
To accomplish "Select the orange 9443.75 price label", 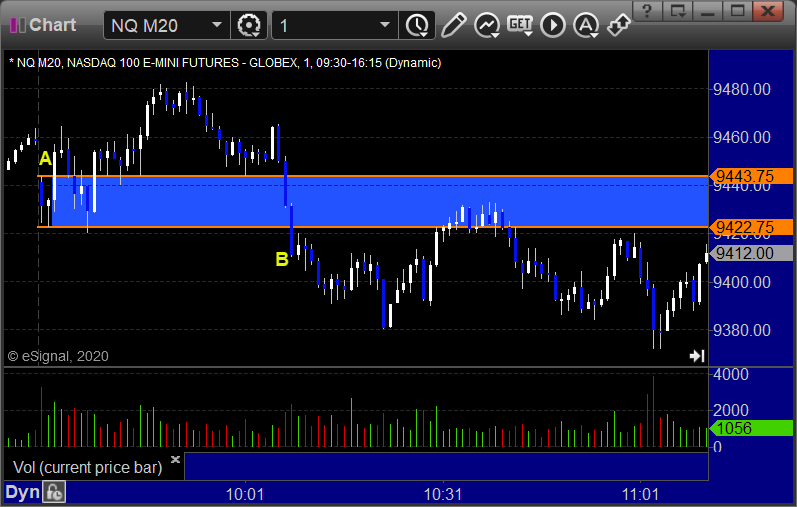I will 751,176.
